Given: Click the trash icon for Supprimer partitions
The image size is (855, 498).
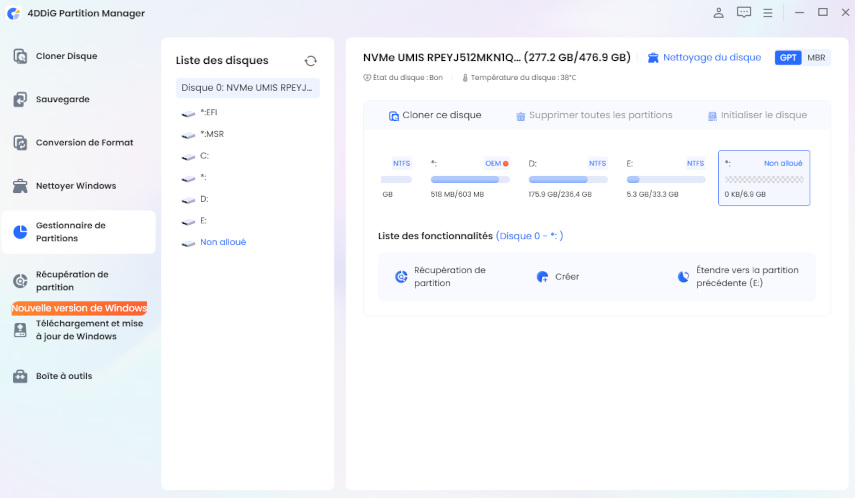Looking at the screenshot, I should pos(521,116).
